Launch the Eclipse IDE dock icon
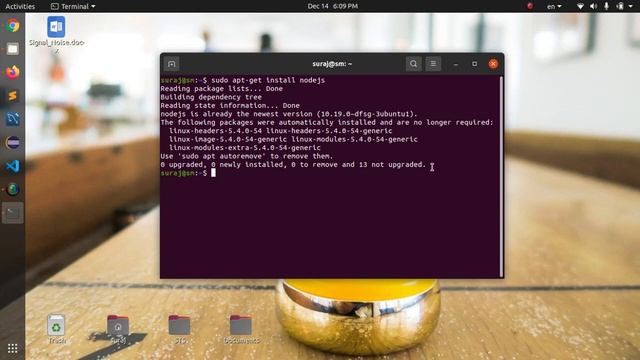 (x=13, y=142)
